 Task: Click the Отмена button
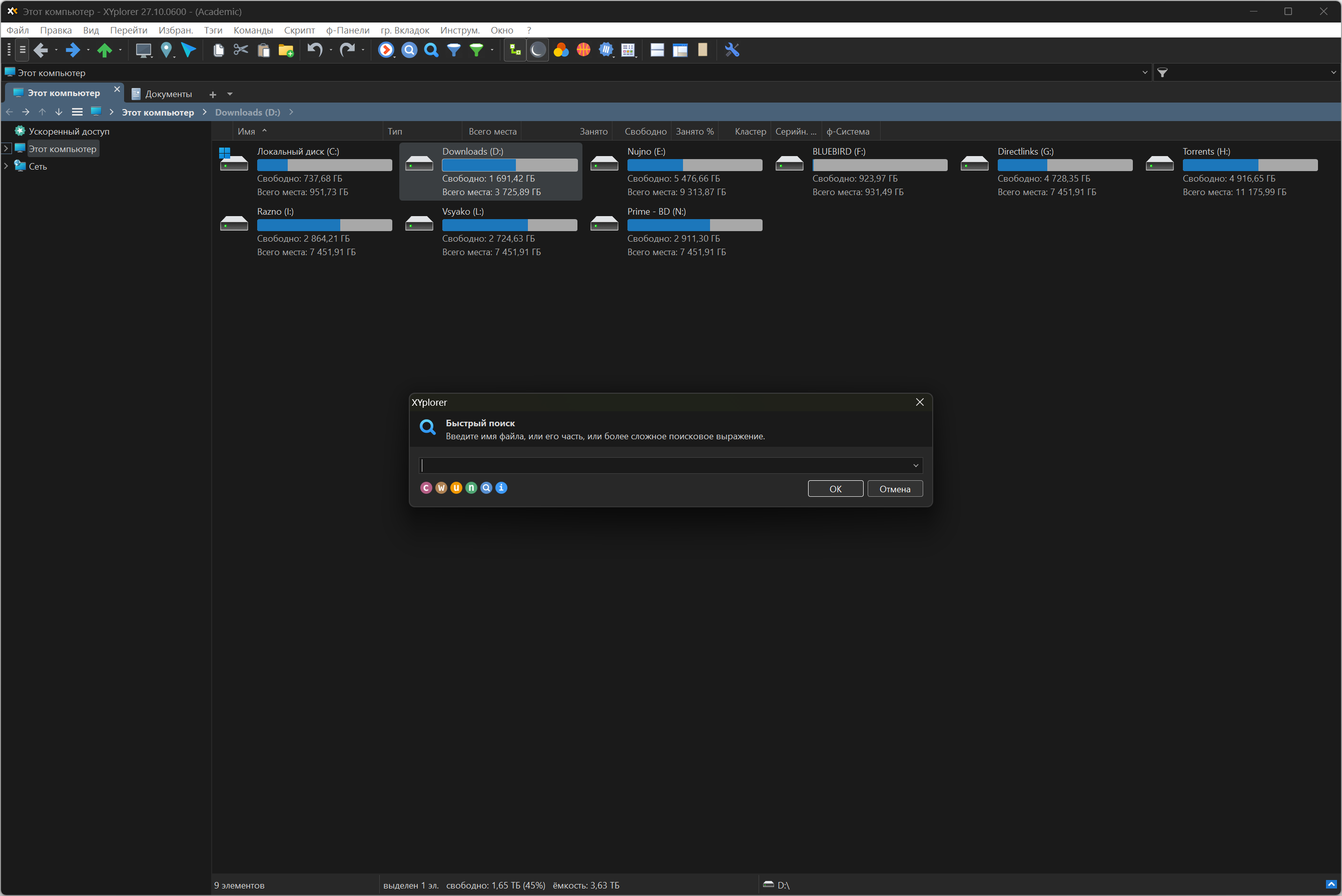(x=895, y=489)
